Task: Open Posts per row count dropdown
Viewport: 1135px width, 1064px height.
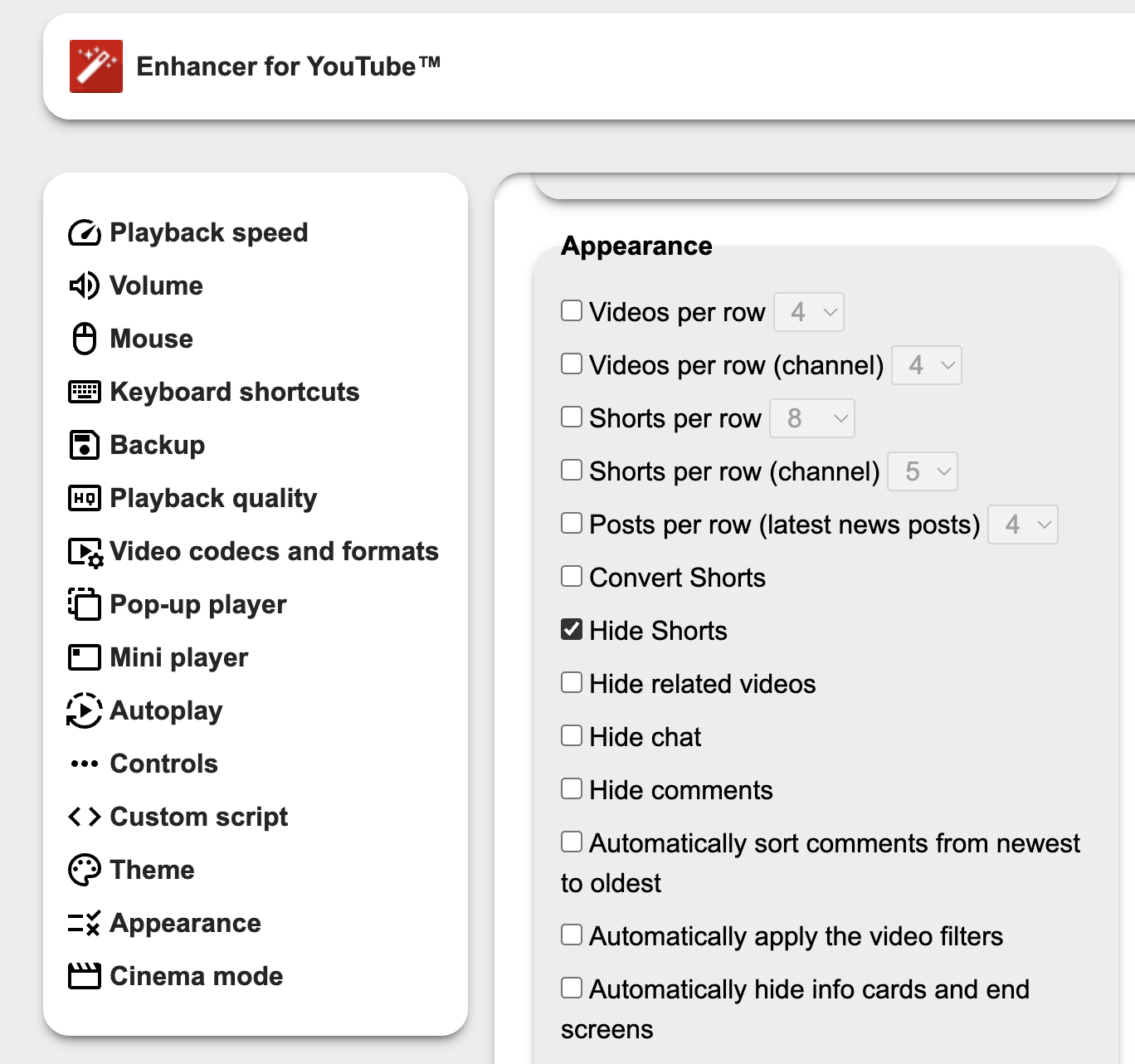Action: coord(1022,525)
